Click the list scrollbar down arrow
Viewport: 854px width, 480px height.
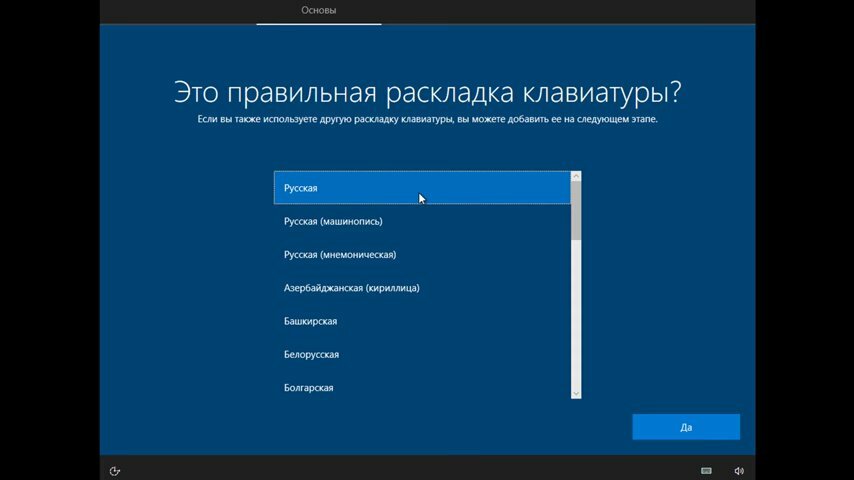576,393
